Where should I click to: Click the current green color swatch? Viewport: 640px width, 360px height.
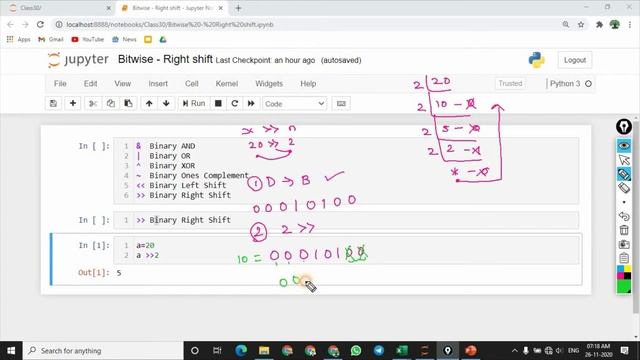tap(624, 287)
